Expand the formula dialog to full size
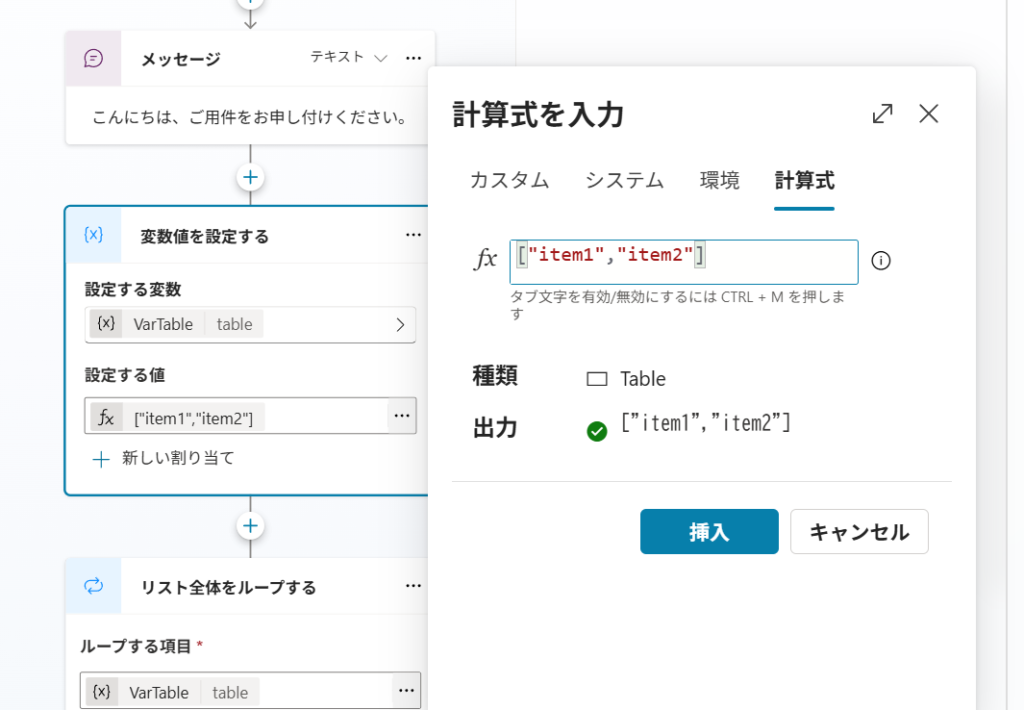This screenshot has height=710, width=1024. (x=882, y=114)
